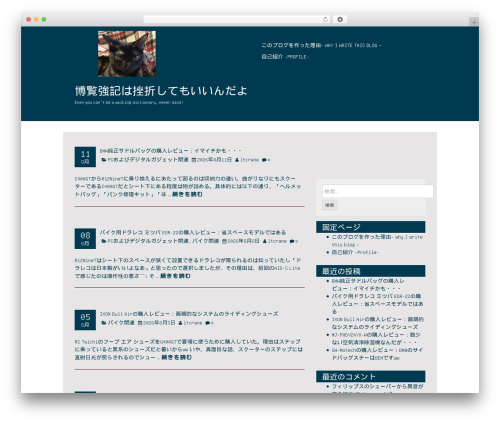Click author icon of the 05 post
500x423 pixels.
180,323
